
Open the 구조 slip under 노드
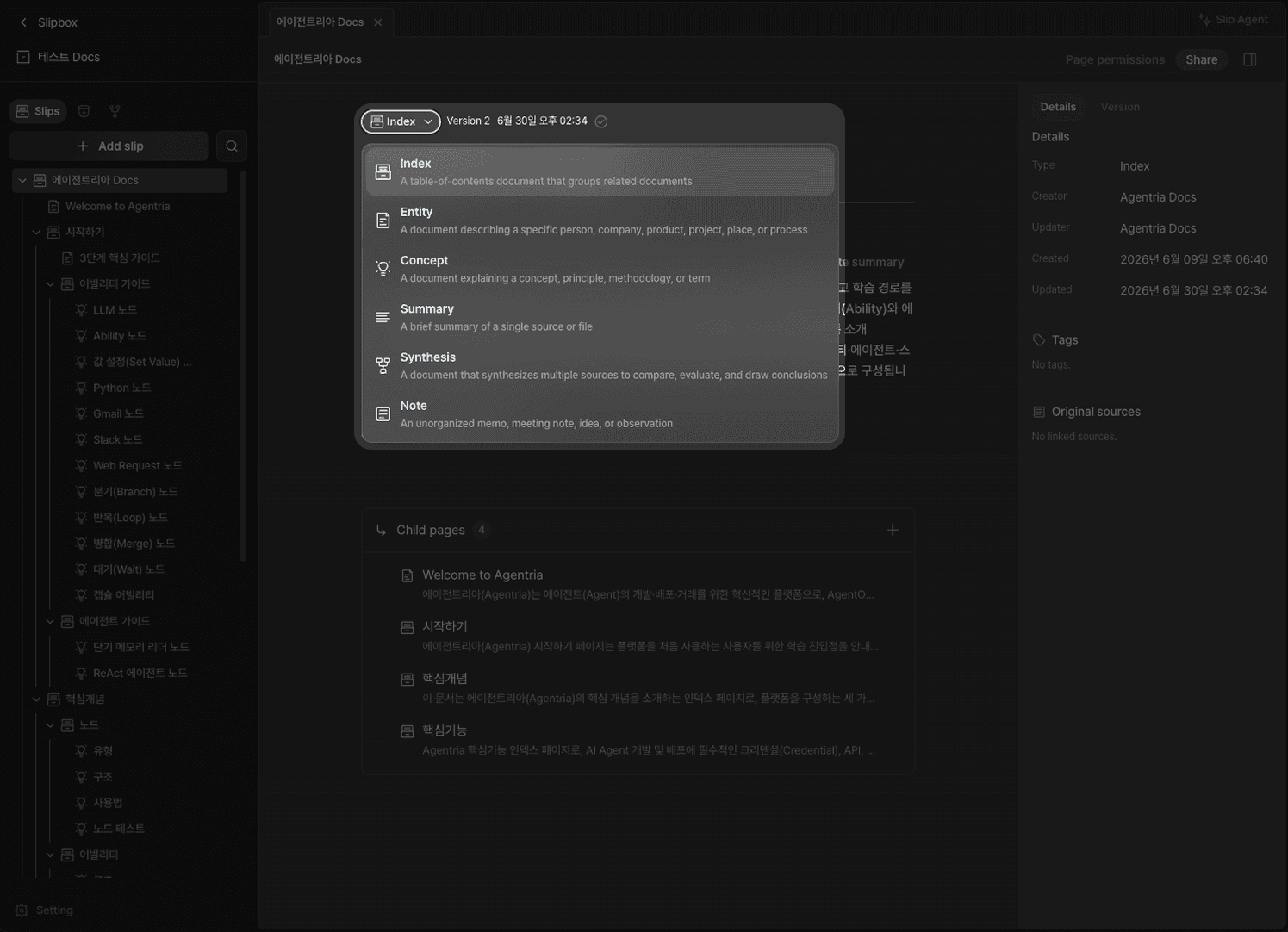103,776
